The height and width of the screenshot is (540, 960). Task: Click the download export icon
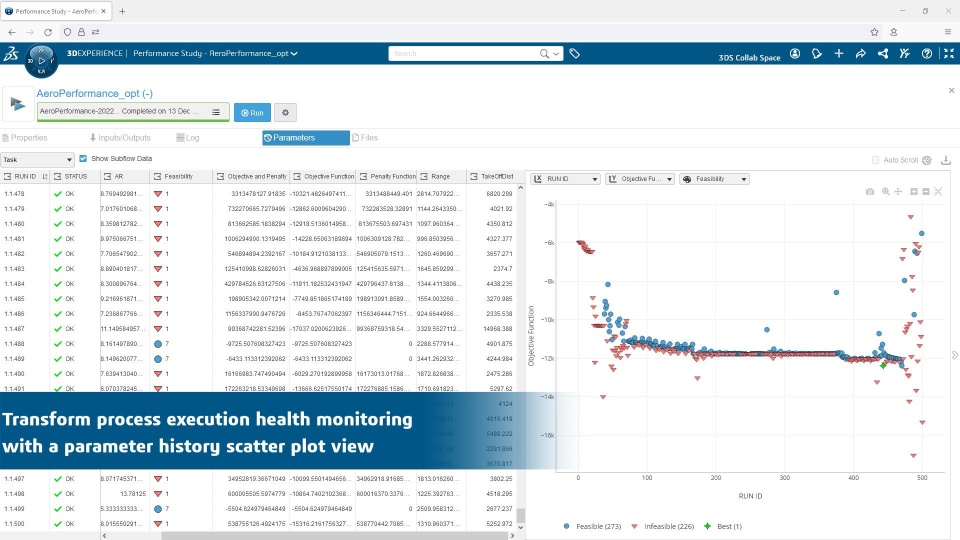tap(946, 160)
